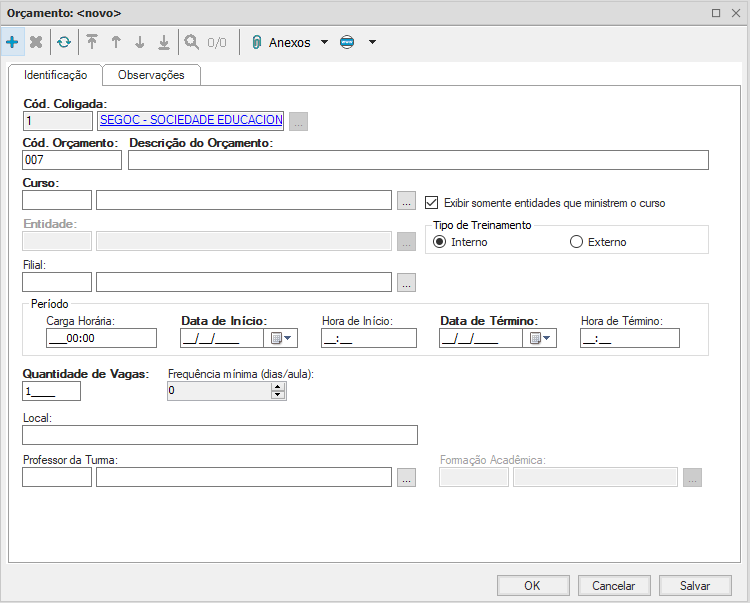This screenshot has width=750, height=603.
Task: Switch to the Observações tab
Action: coord(151,75)
